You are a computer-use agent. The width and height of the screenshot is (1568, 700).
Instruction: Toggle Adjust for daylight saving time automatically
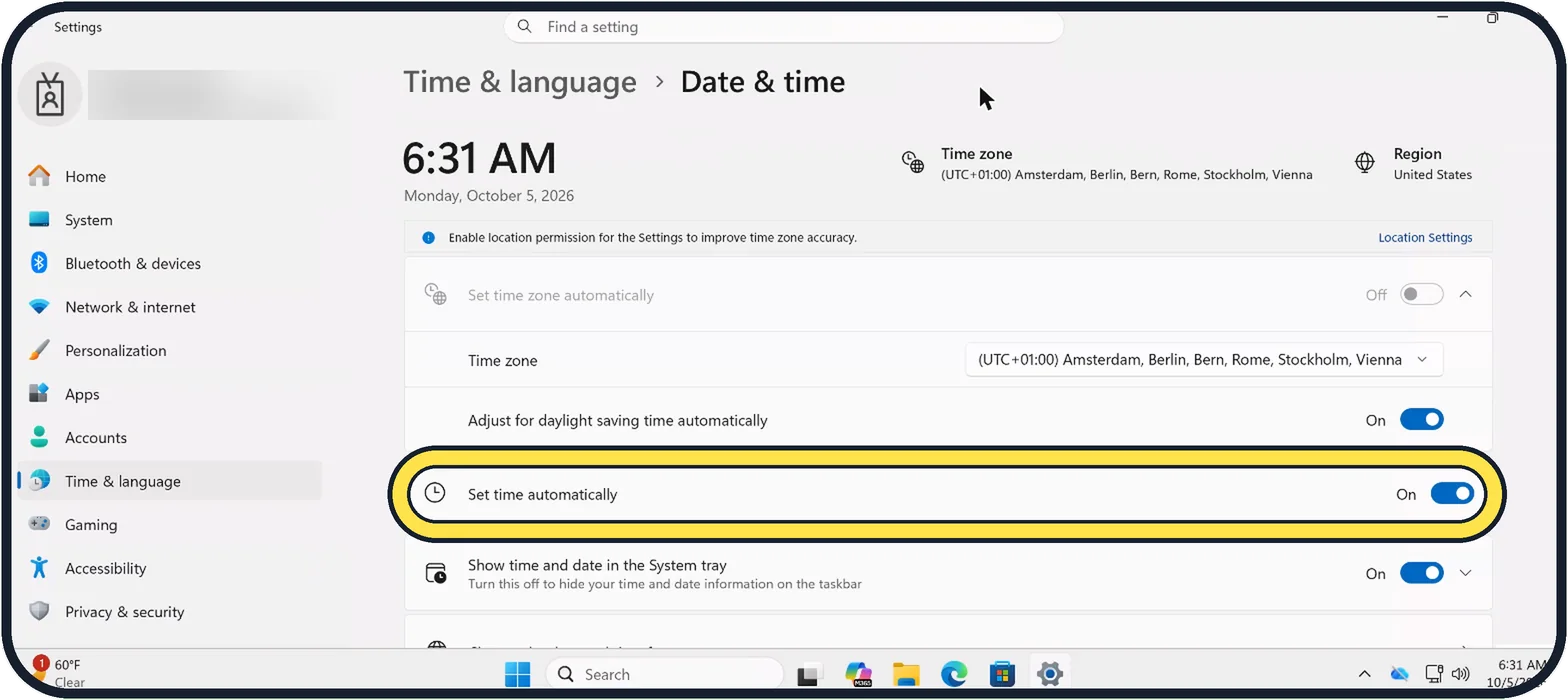coord(1422,420)
